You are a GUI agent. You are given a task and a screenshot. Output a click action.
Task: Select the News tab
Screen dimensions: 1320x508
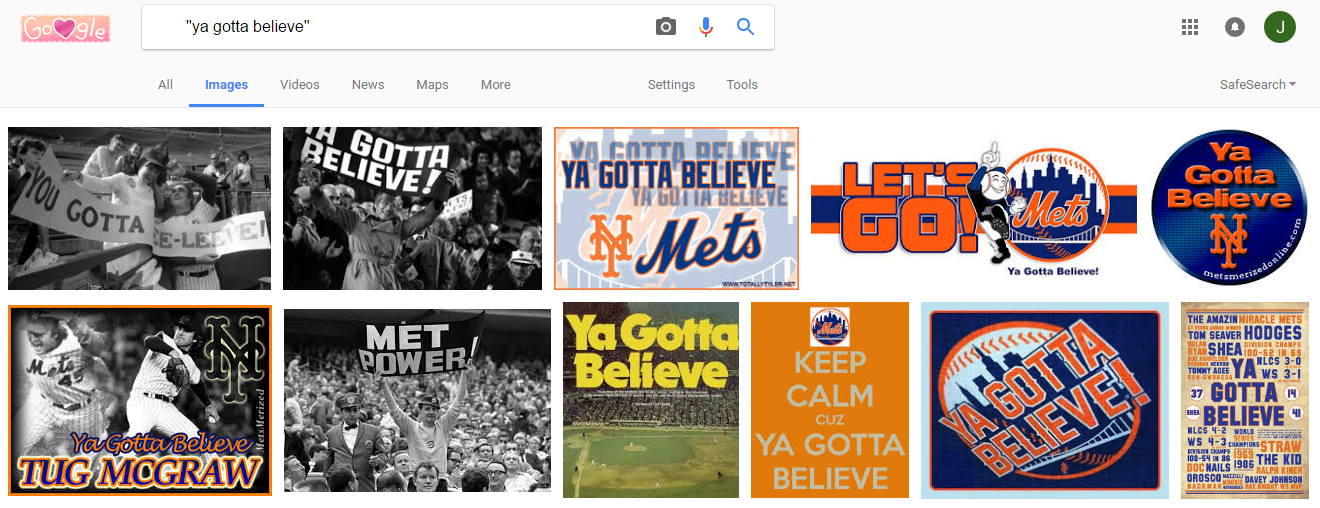368,85
